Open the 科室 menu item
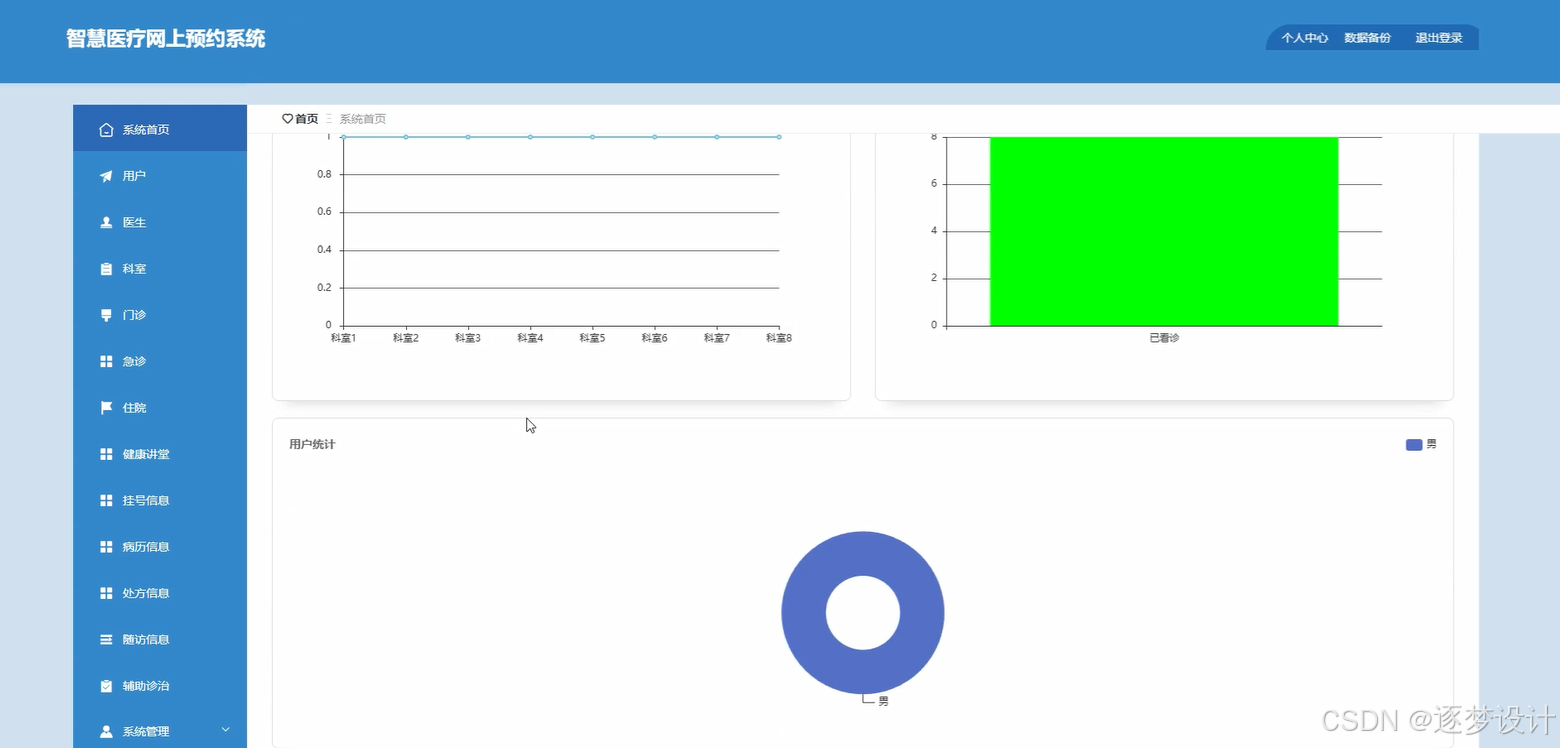1560x748 pixels. [x=160, y=269]
